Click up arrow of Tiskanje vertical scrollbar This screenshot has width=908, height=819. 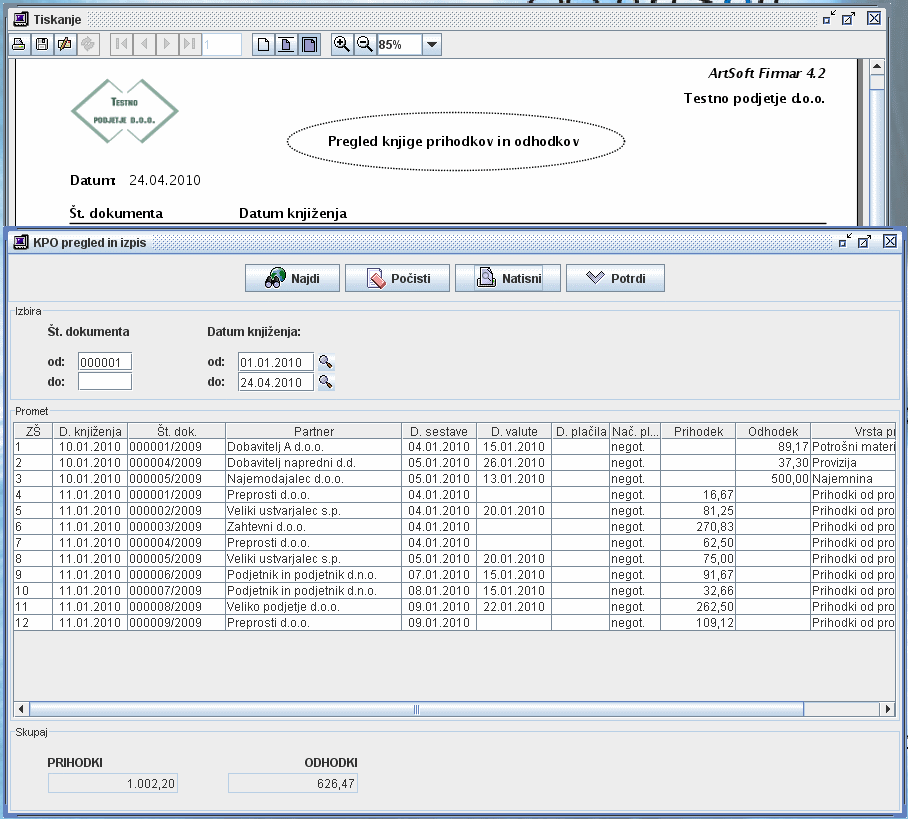(877, 67)
